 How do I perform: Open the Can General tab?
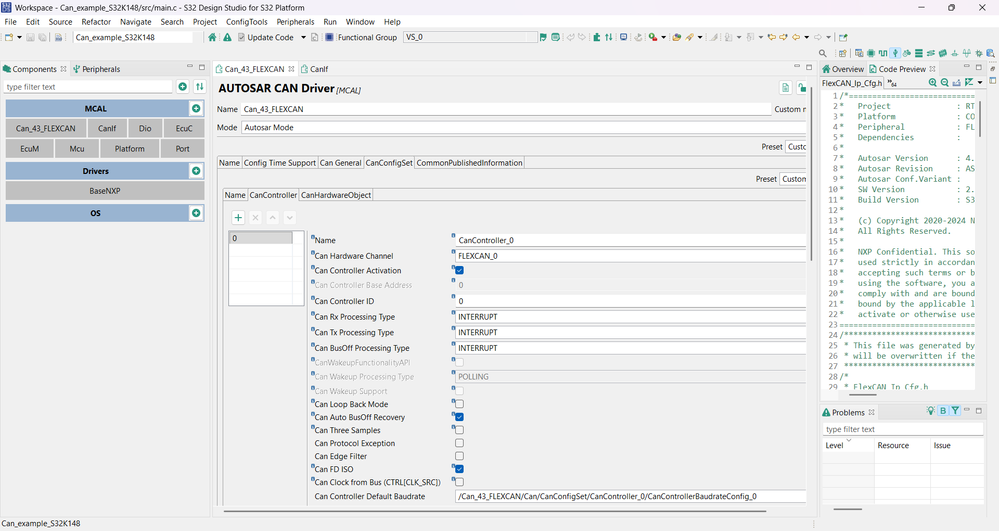[340, 163]
